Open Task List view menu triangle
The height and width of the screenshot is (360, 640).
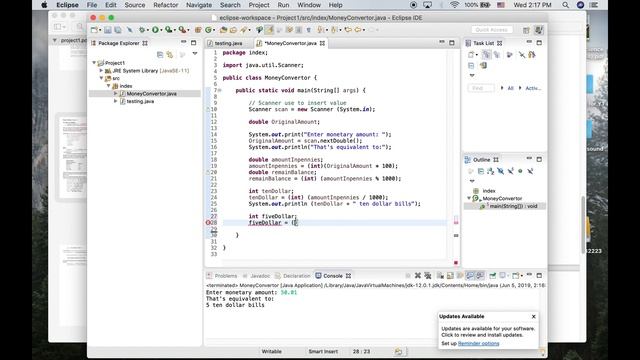point(472,76)
